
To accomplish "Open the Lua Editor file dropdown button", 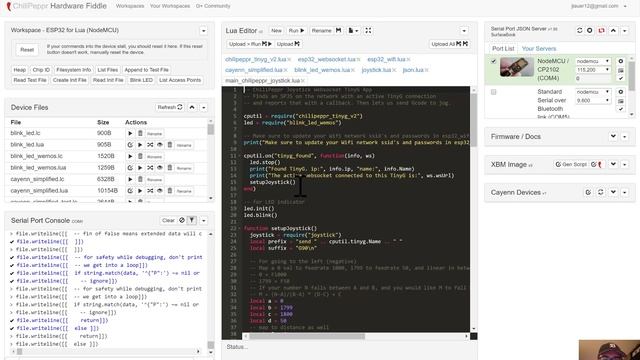I will [x=353, y=31].
